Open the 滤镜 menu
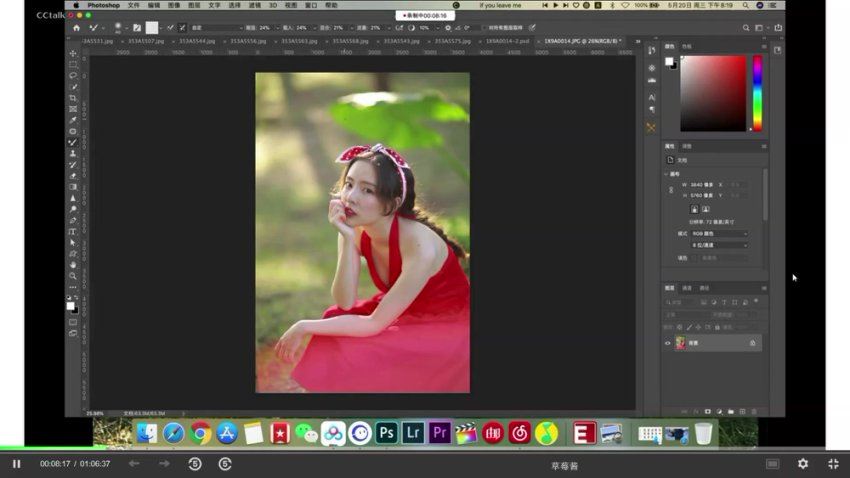The height and width of the screenshot is (478, 850). [254, 5]
